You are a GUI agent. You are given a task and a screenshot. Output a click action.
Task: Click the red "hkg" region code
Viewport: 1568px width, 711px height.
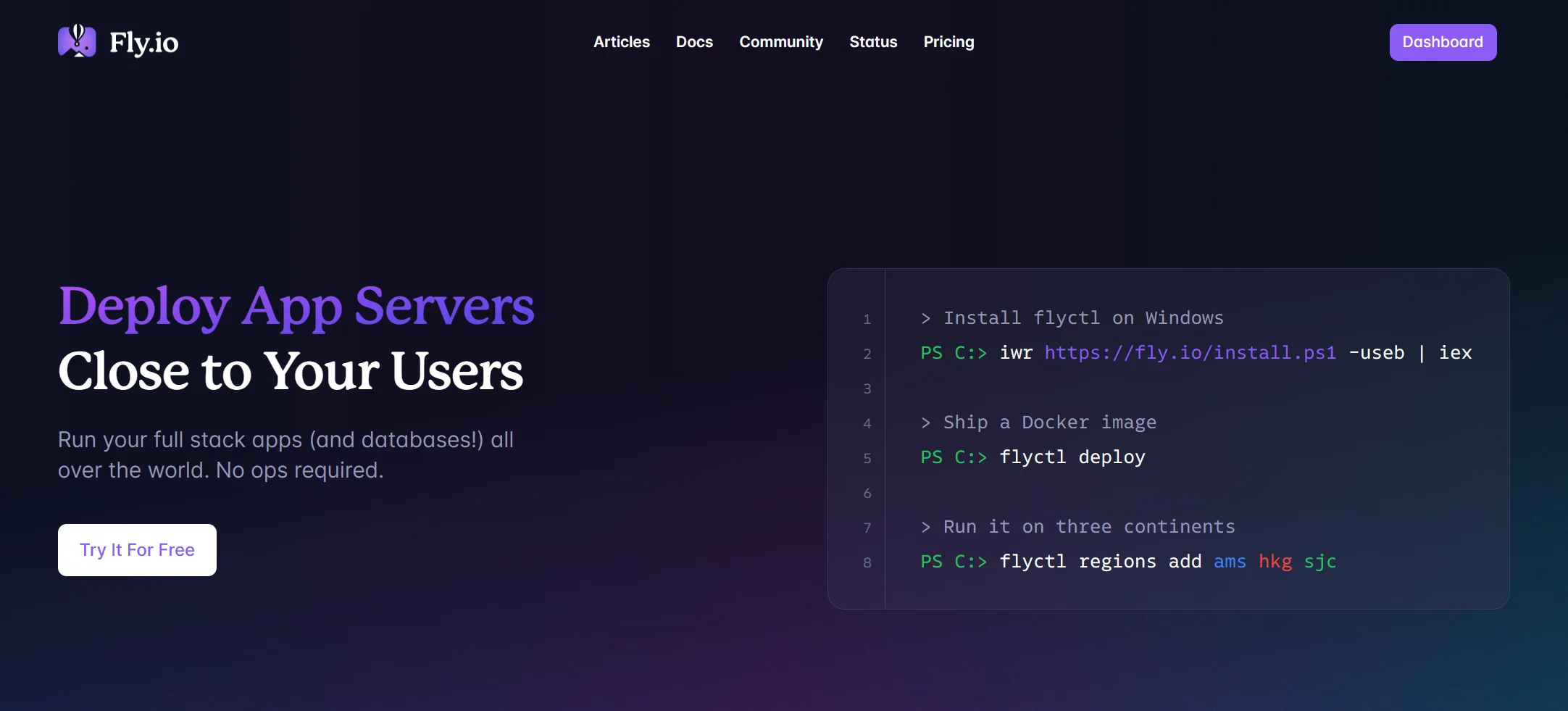[1275, 562]
